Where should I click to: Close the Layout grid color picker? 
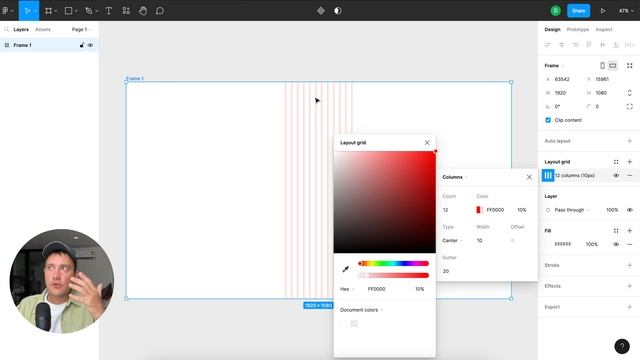click(x=427, y=142)
